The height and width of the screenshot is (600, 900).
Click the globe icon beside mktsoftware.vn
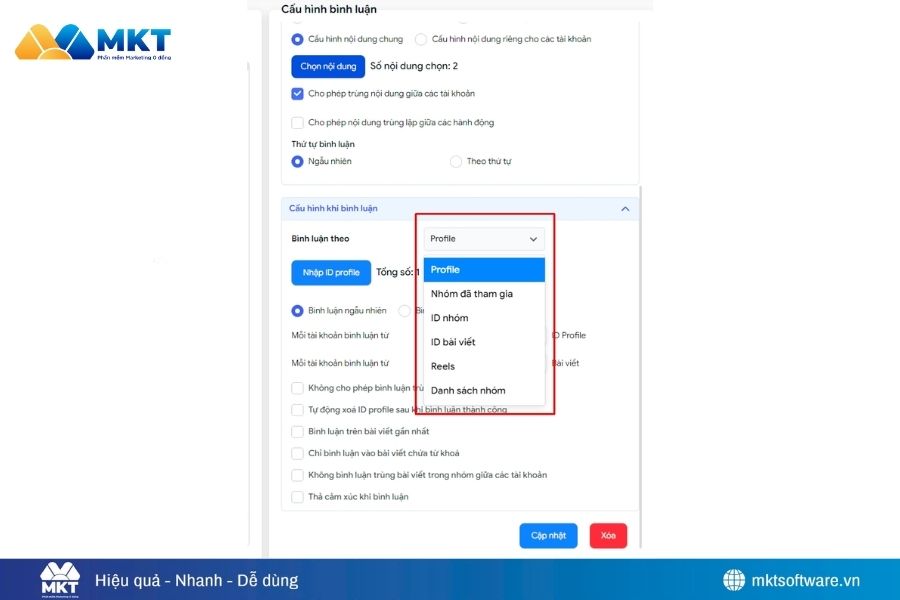coord(734,580)
